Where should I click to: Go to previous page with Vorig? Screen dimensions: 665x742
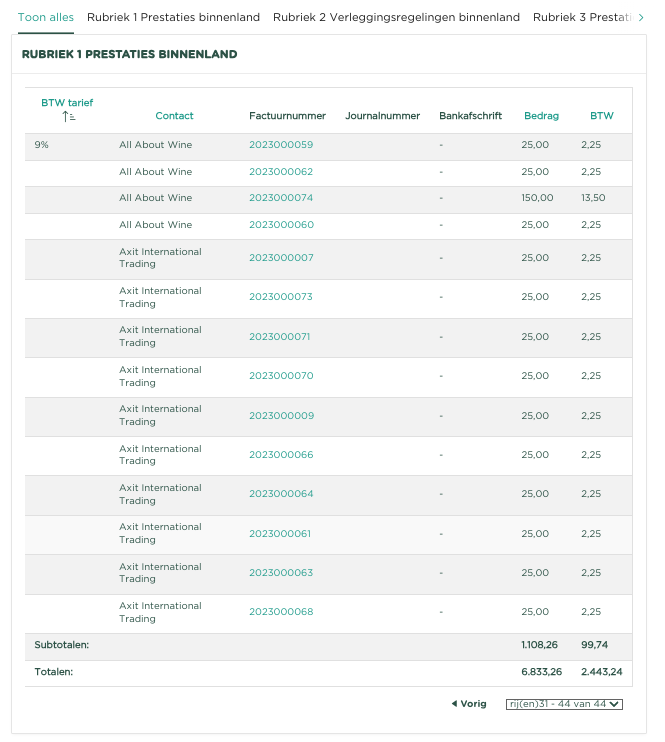click(468, 704)
